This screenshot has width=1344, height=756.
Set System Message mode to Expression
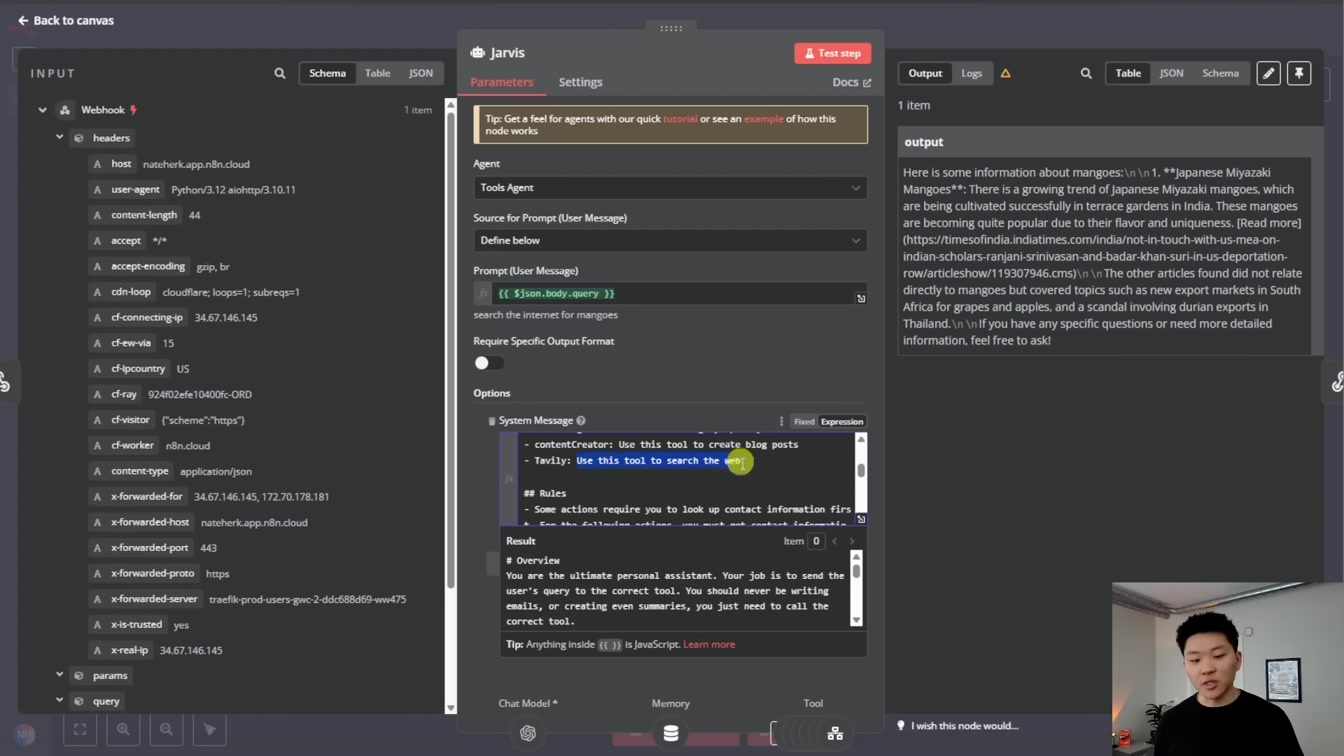842,421
